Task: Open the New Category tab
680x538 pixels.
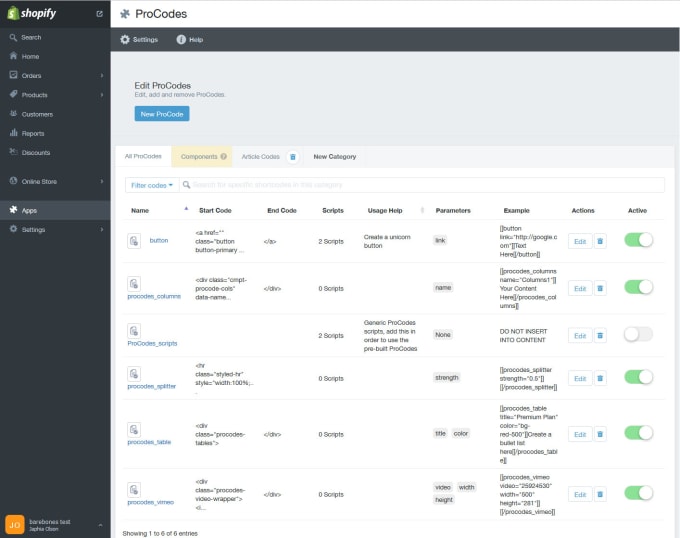Action: click(x=335, y=157)
